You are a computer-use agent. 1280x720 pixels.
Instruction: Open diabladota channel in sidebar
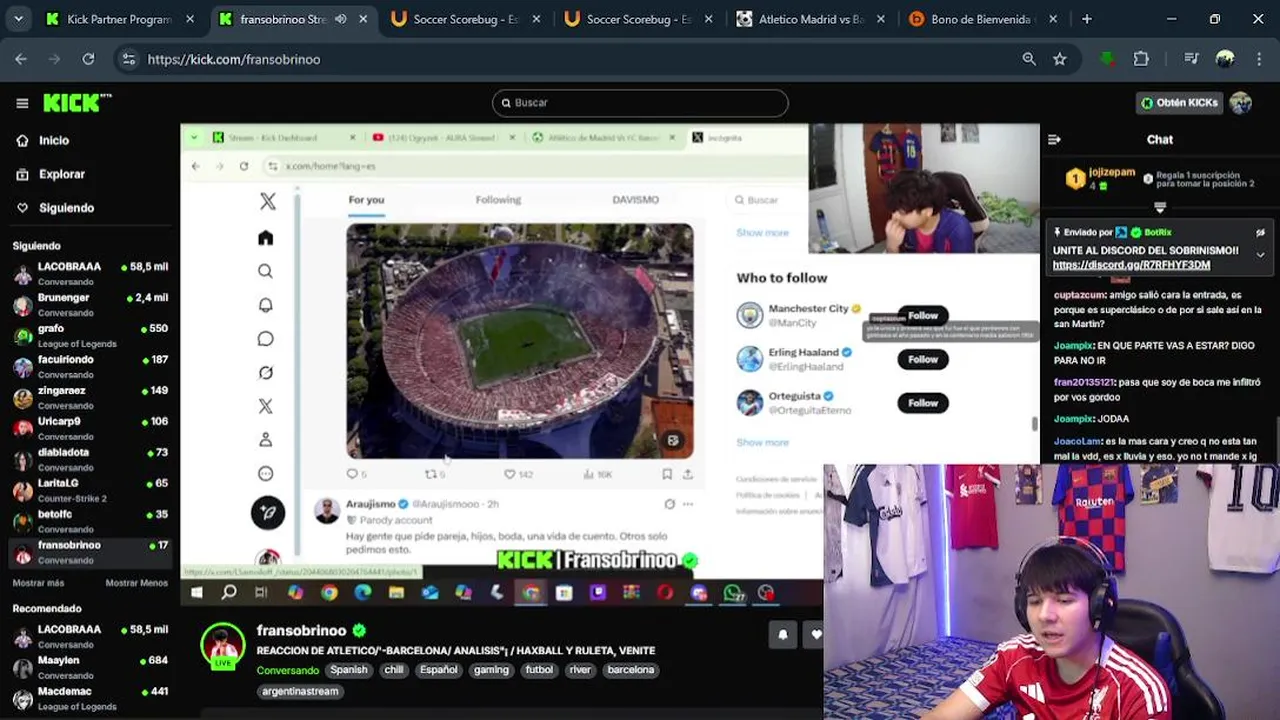[90, 459]
